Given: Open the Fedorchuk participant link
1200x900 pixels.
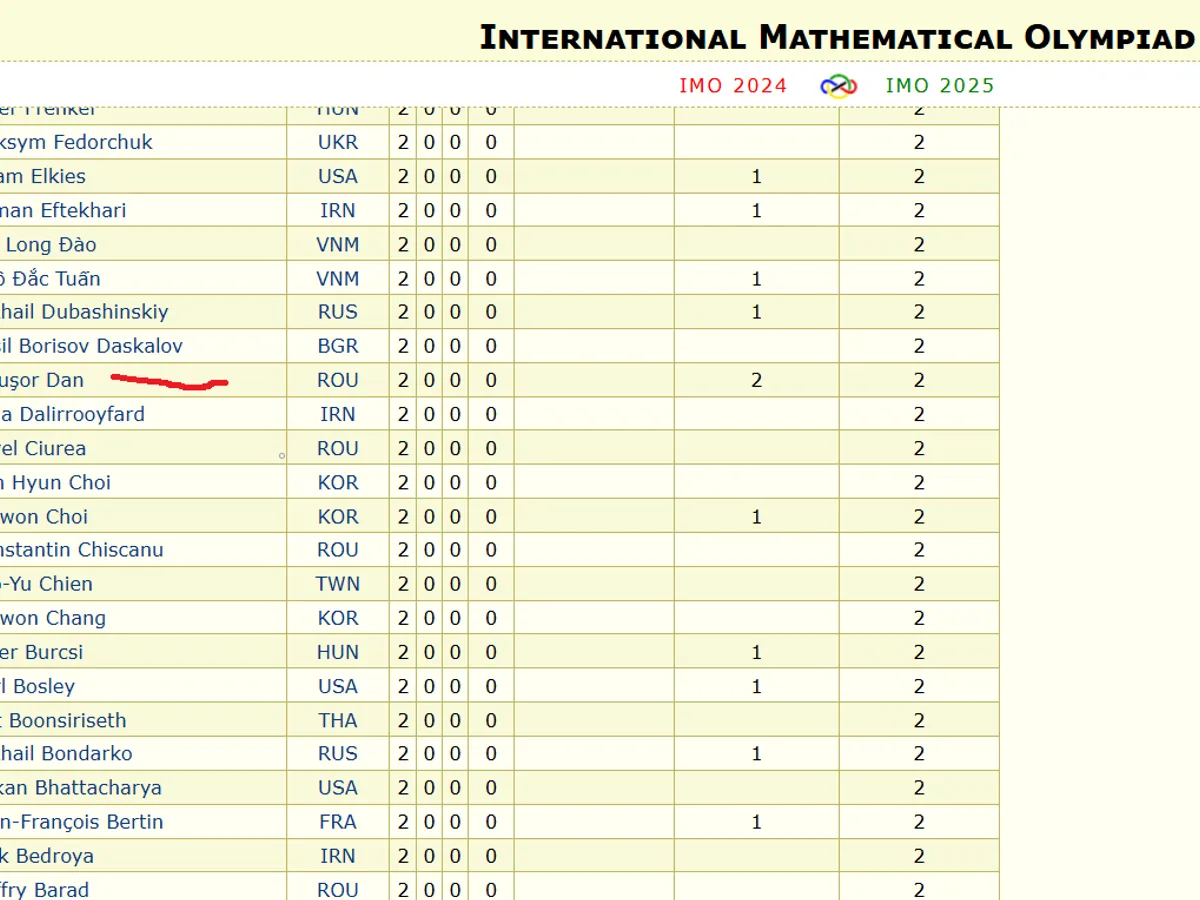Looking at the screenshot, I should click(77, 142).
